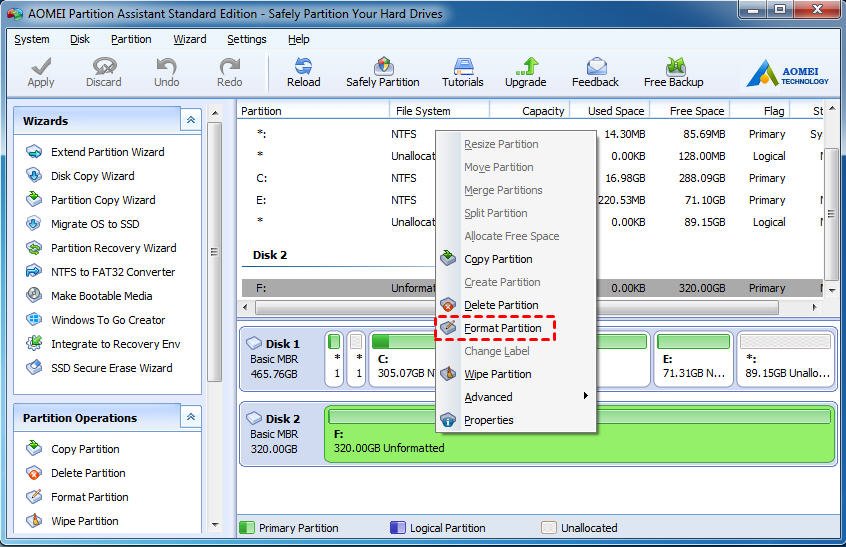This screenshot has width=846, height=547.
Task: Select the F: Unformatted row in list
Action: (x=531, y=288)
